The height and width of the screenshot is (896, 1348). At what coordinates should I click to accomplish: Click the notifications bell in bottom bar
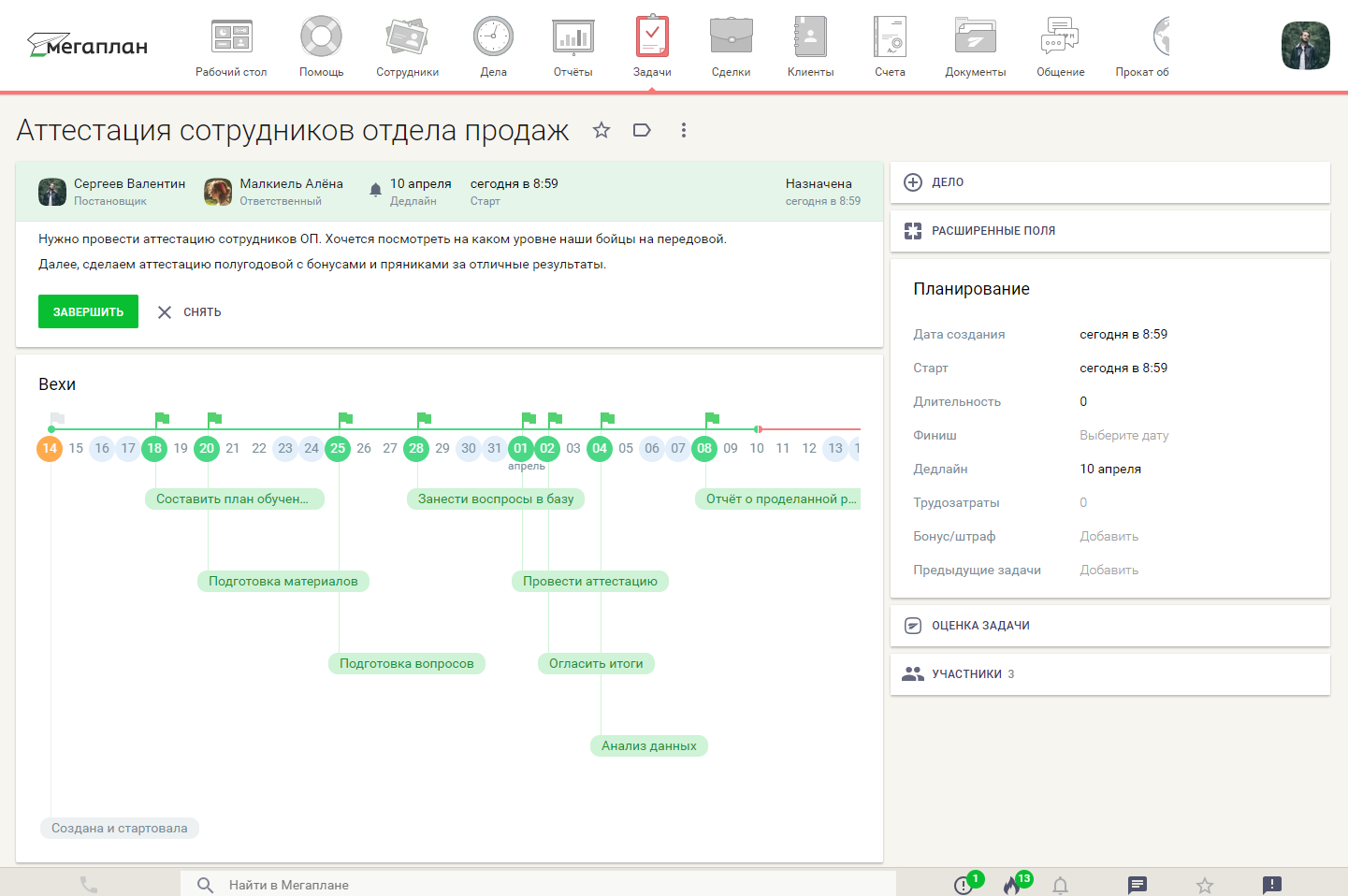(x=1060, y=885)
